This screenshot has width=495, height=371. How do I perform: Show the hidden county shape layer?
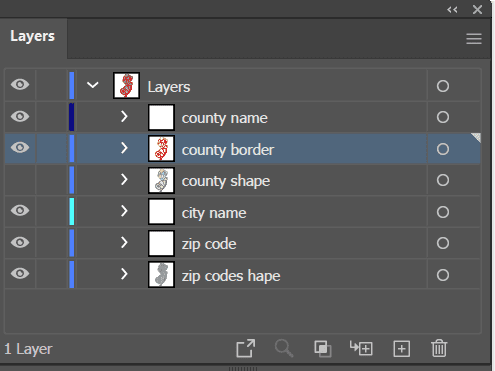pyautogui.click(x=20, y=180)
